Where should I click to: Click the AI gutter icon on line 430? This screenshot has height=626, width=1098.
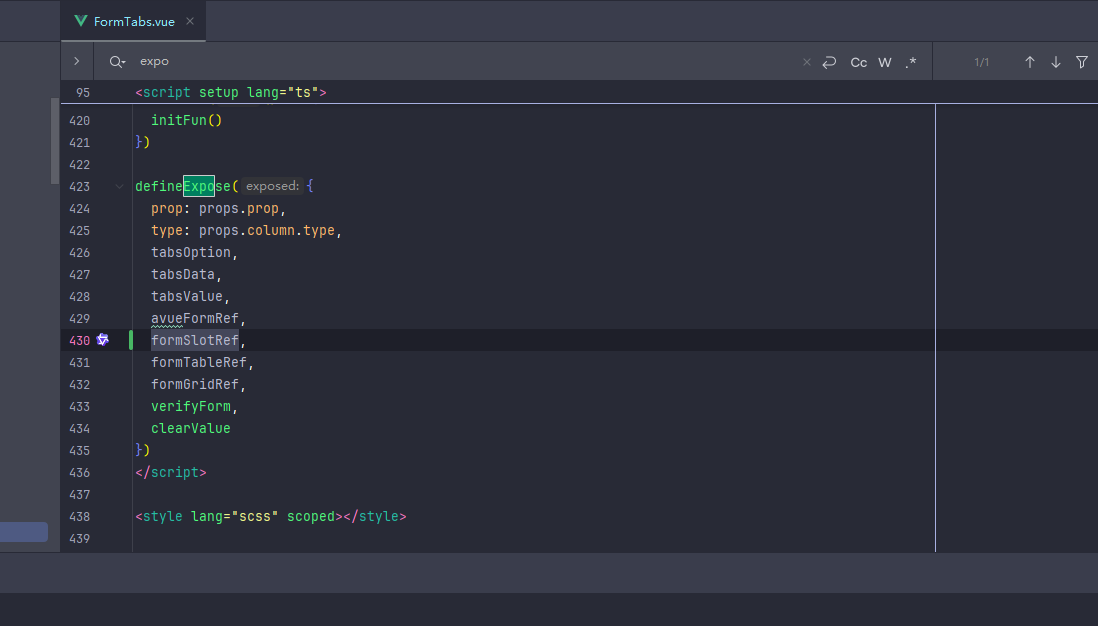pos(102,340)
